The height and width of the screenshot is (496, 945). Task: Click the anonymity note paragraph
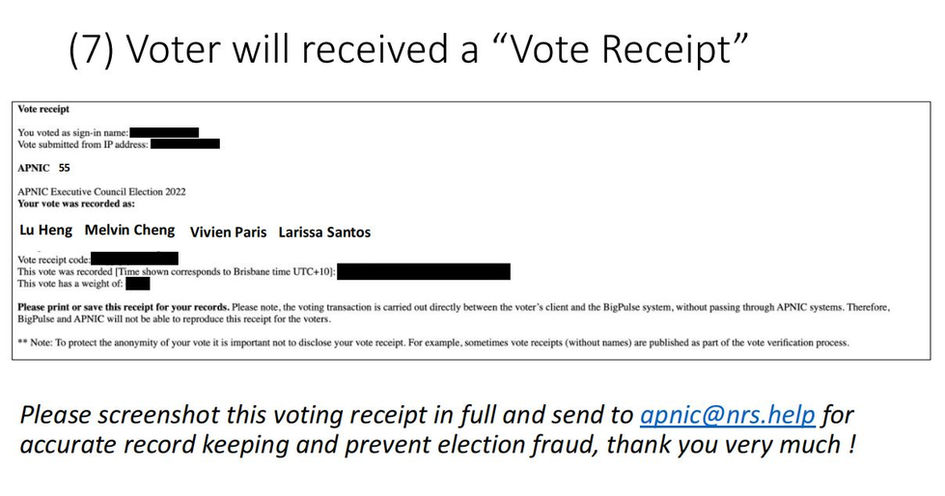(433, 342)
